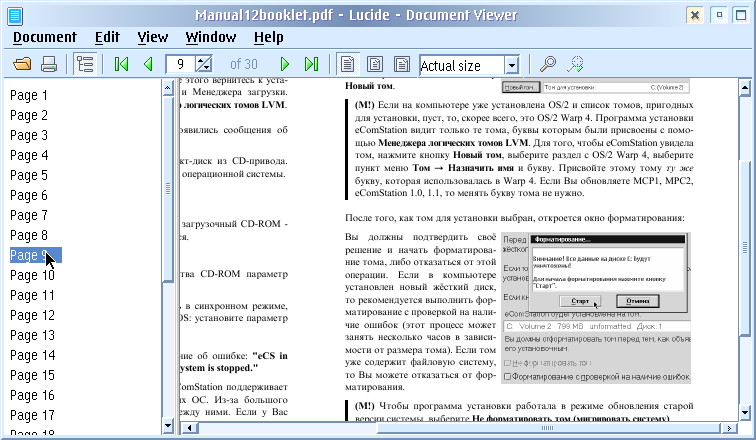The image size is (756, 440).
Task: Open the View menu
Action: tap(152, 37)
